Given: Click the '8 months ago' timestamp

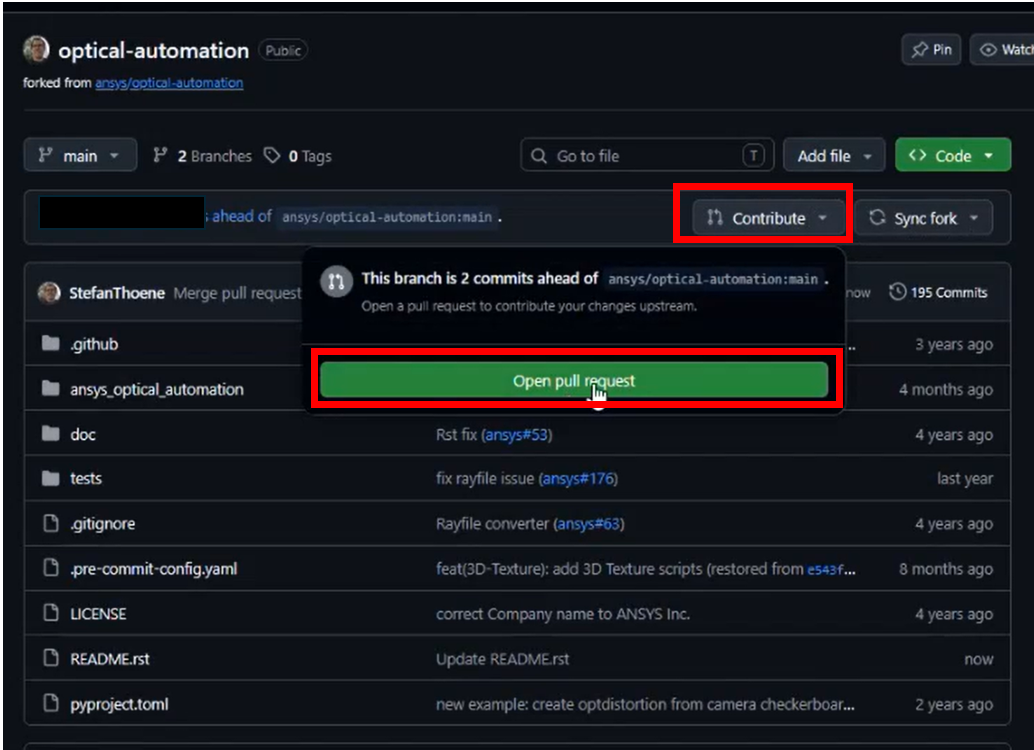Looking at the screenshot, I should click(x=946, y=569).
